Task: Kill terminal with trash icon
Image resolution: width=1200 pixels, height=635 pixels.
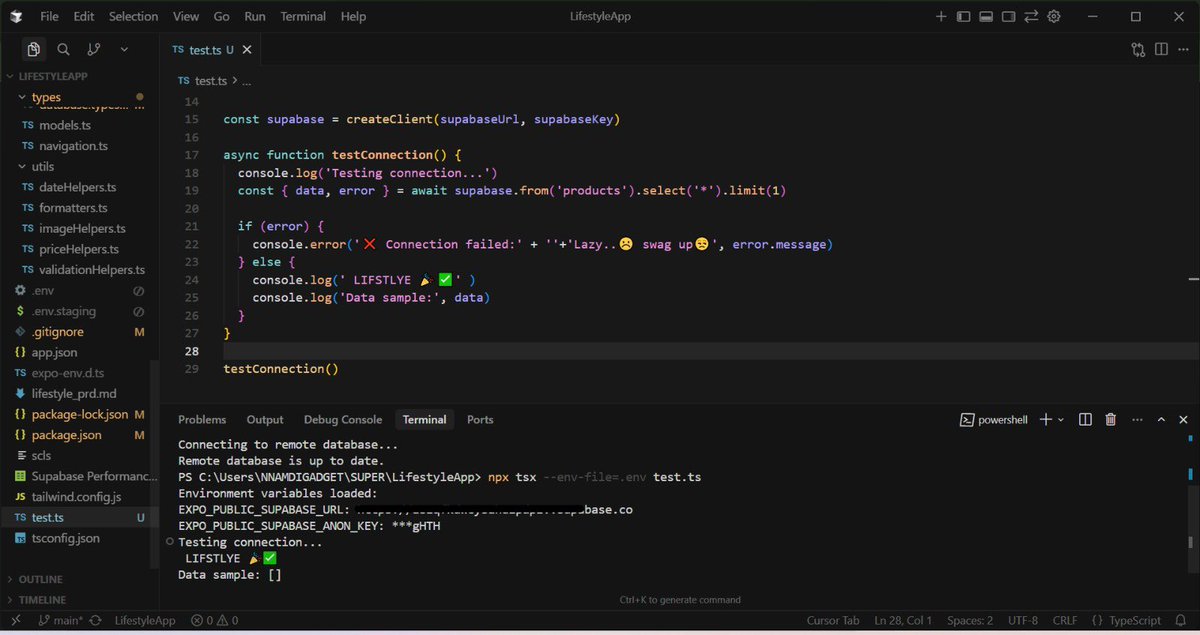Action: tap(1110, 420)
